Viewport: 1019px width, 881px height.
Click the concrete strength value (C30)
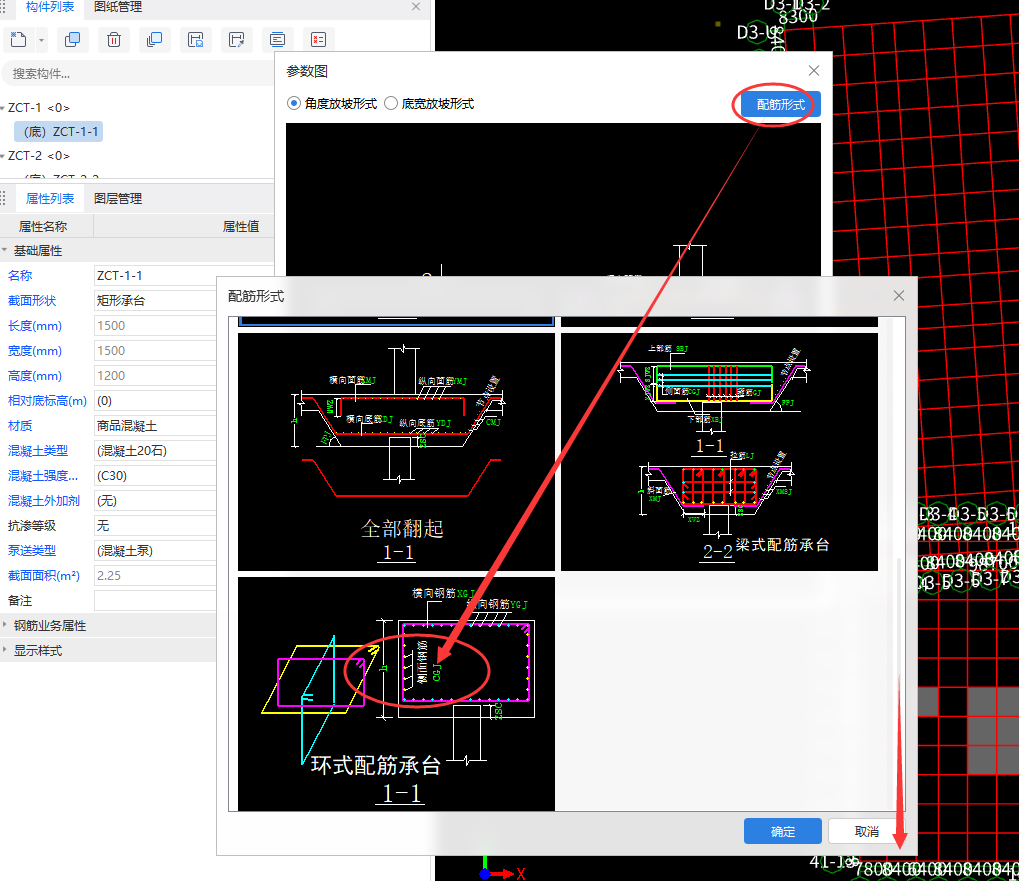point(155,476)
